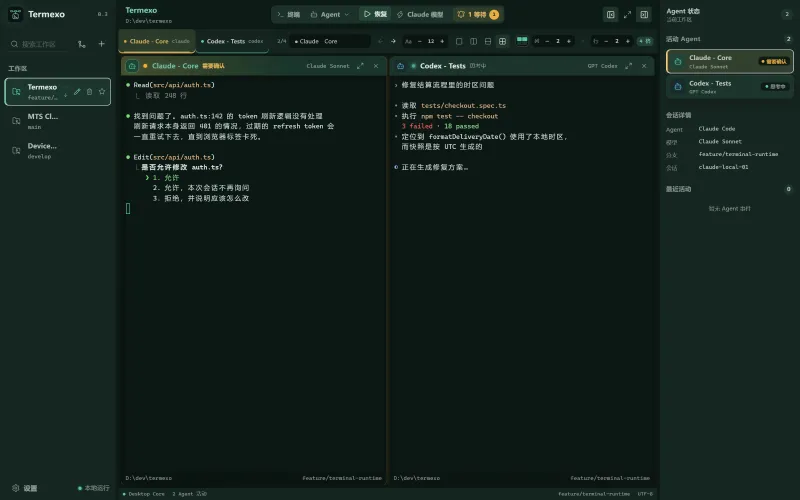Viewport: 800px width, 500px height.
Task: Select the grid layout icon
Action: [x=503, y=41]
